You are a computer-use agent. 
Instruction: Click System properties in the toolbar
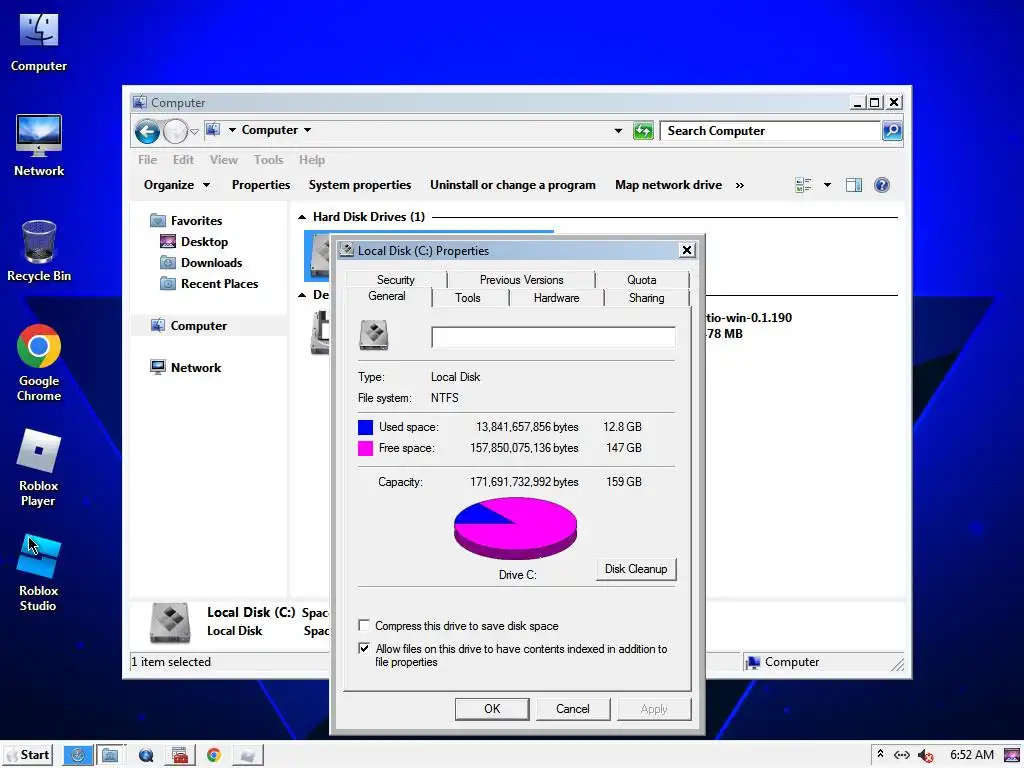[360, 185]
